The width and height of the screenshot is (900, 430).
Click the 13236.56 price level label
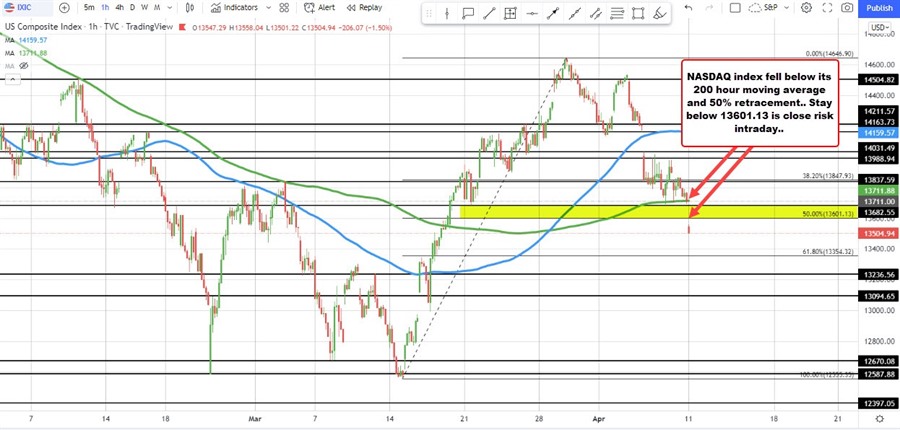pyautogui.click(x=879, y=274)
